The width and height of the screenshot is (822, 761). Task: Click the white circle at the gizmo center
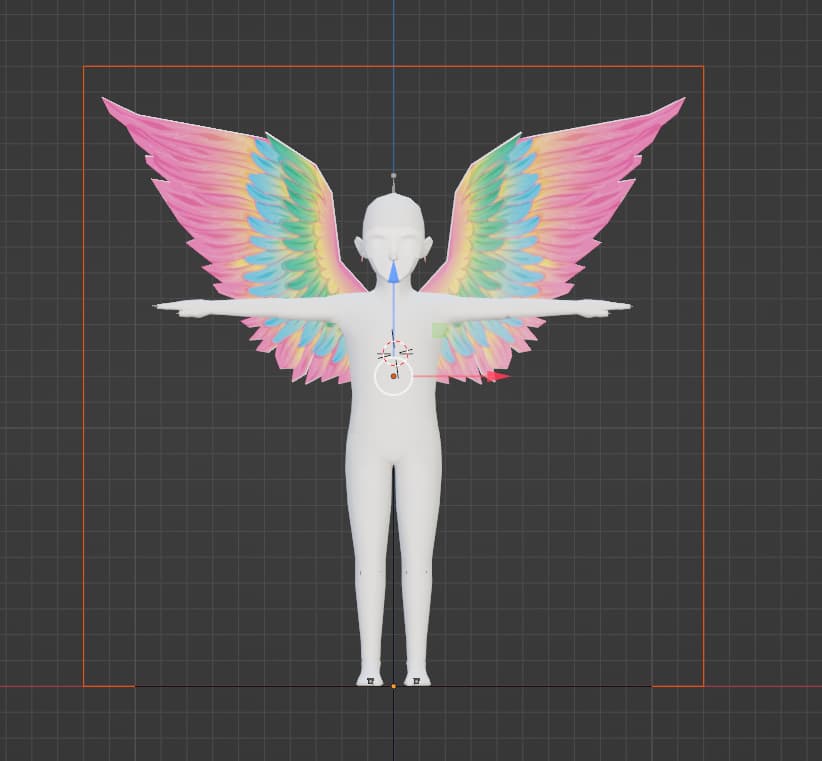[393, 376]
